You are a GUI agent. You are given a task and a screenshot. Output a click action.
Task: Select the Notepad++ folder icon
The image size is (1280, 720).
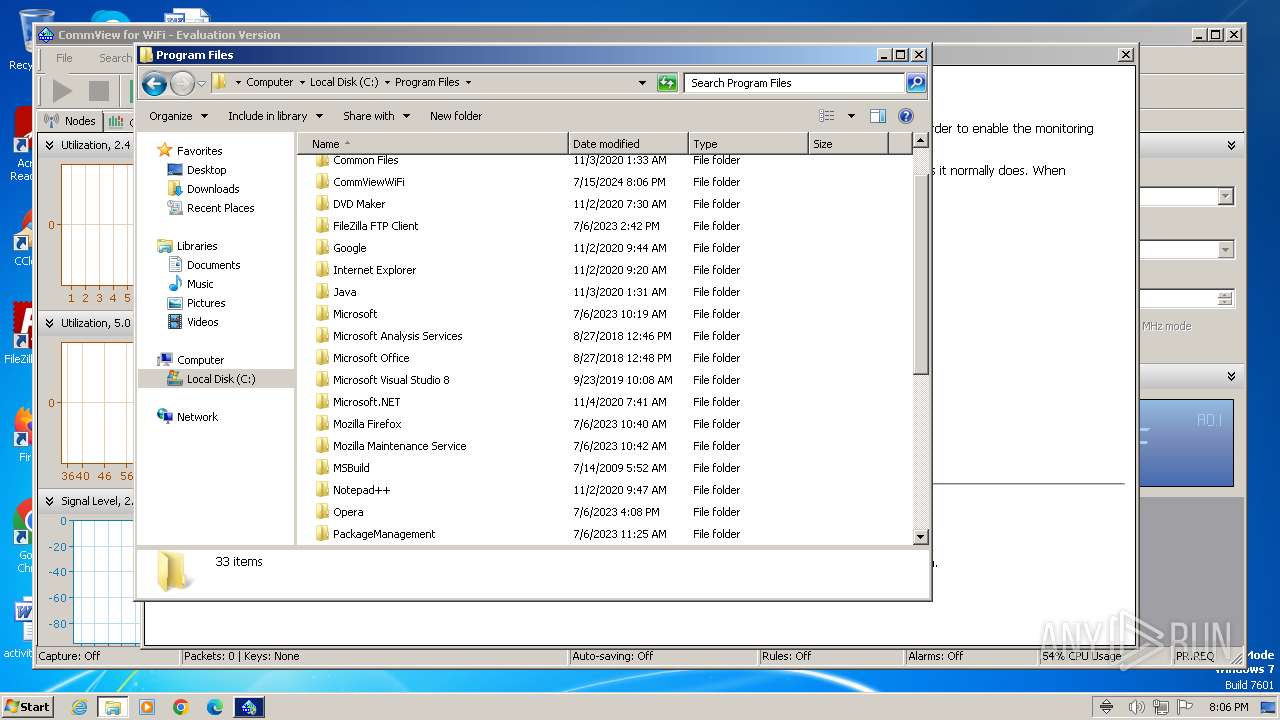pos(322,490)
